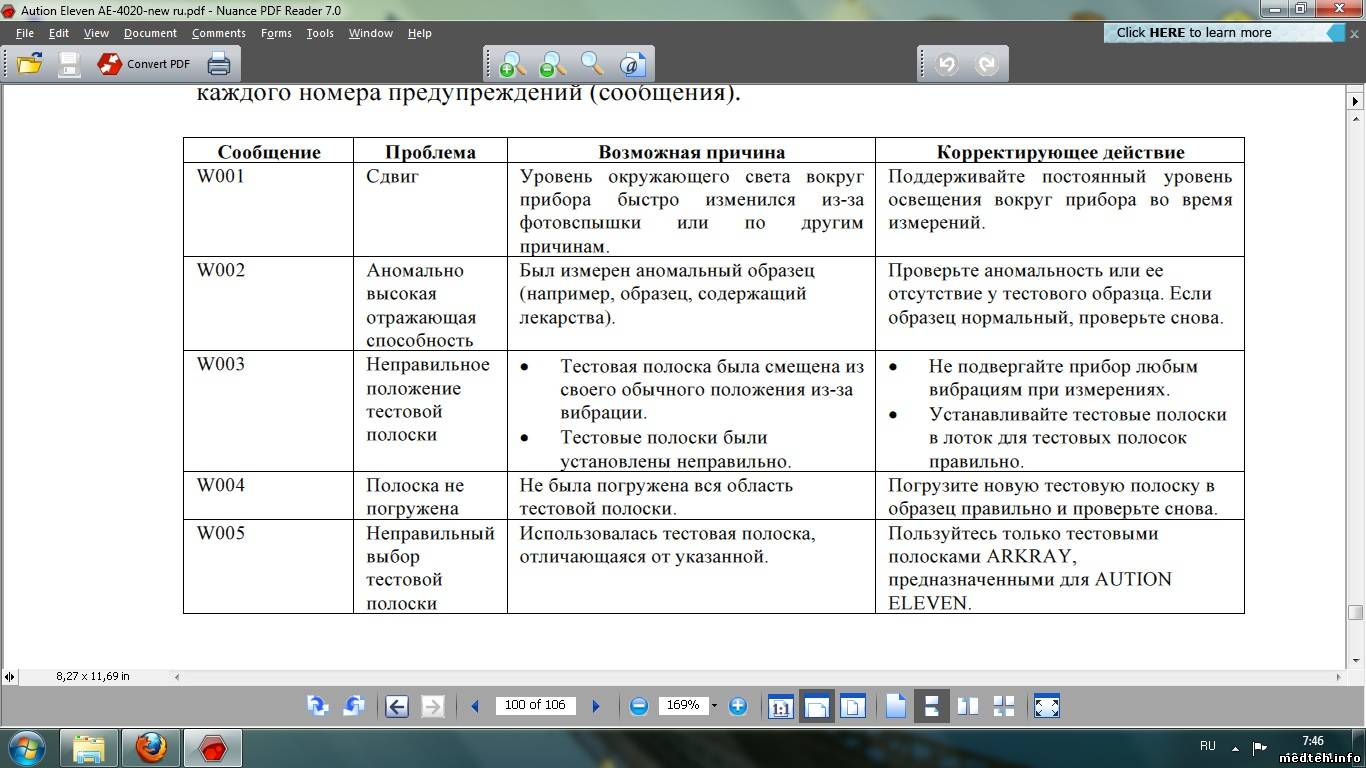Select the magnifier zoom-out tool in toolbar
Screen dimensions: 1366x768
tap(552, 64)
